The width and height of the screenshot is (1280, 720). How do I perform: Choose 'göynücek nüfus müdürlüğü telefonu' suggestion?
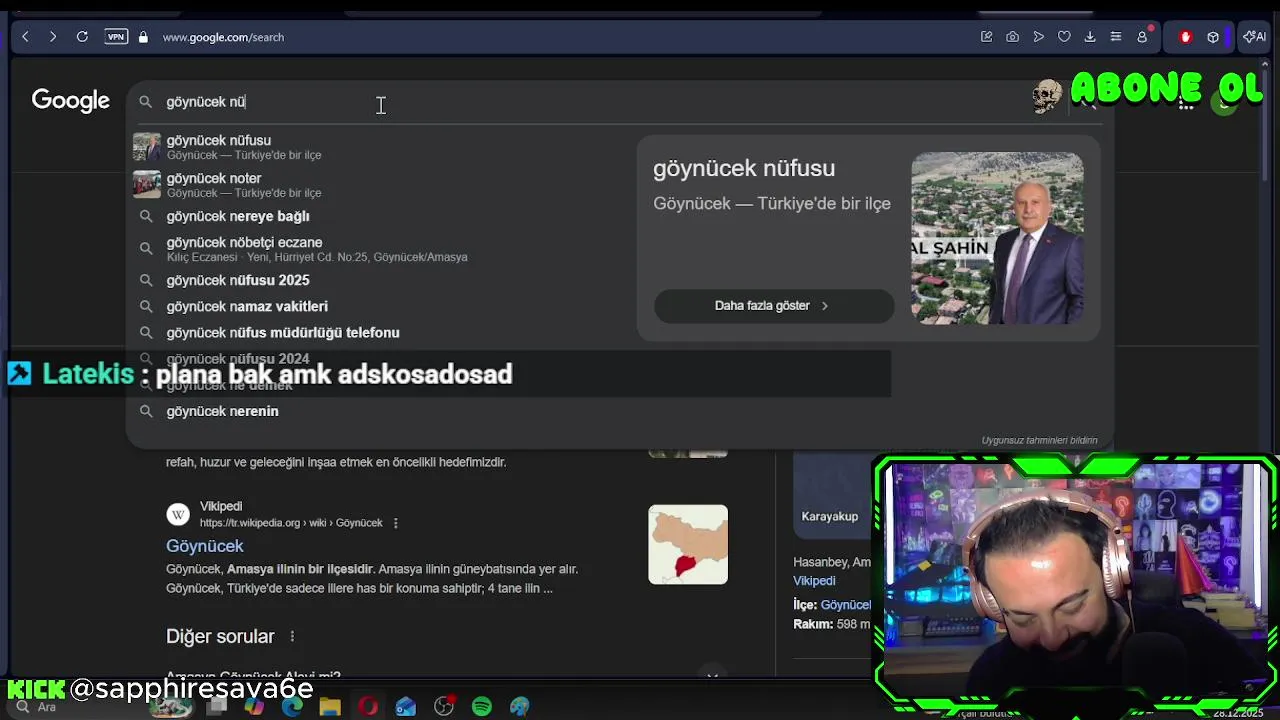[x=380, y=332]
